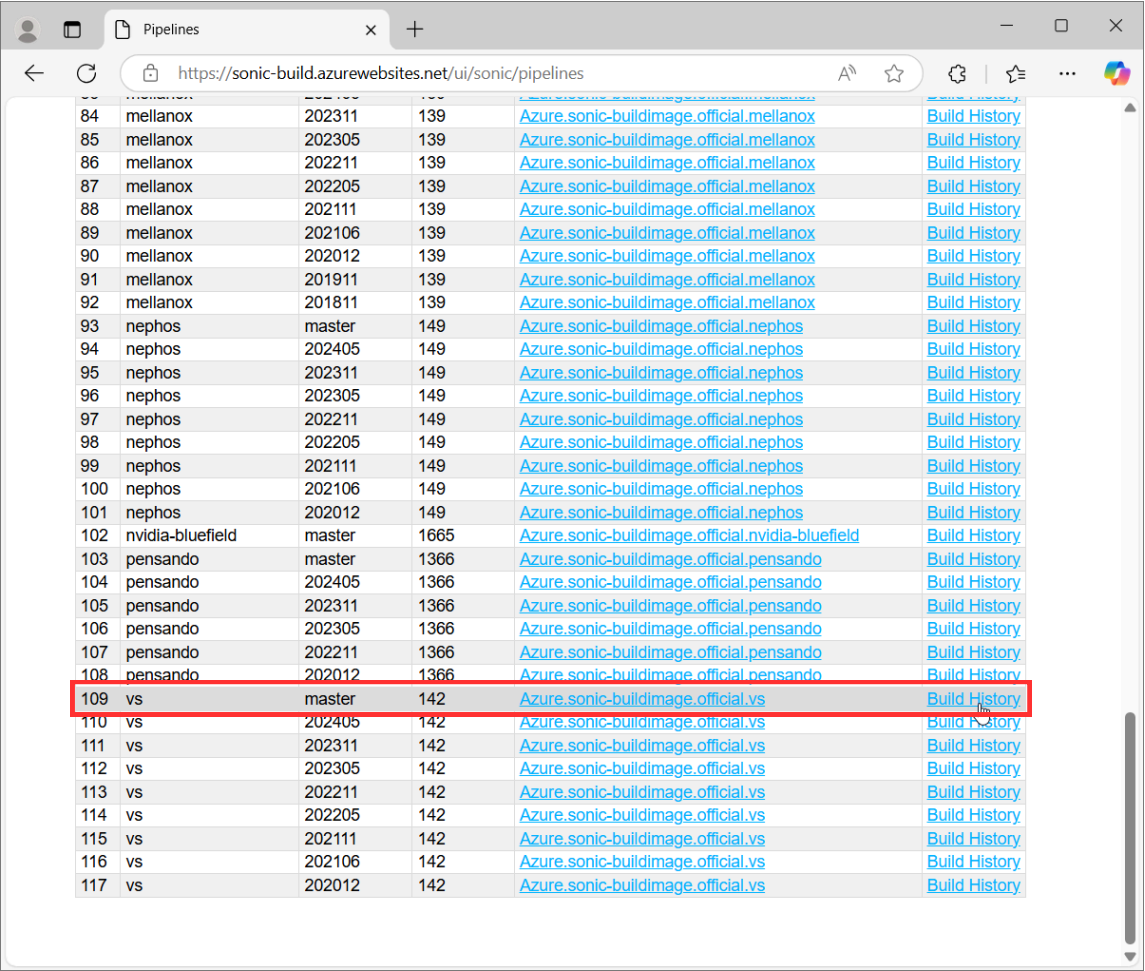Open nephos pipeline link in row 93
This screenshot has width=1145, height=971.
(x=661, y=326)
